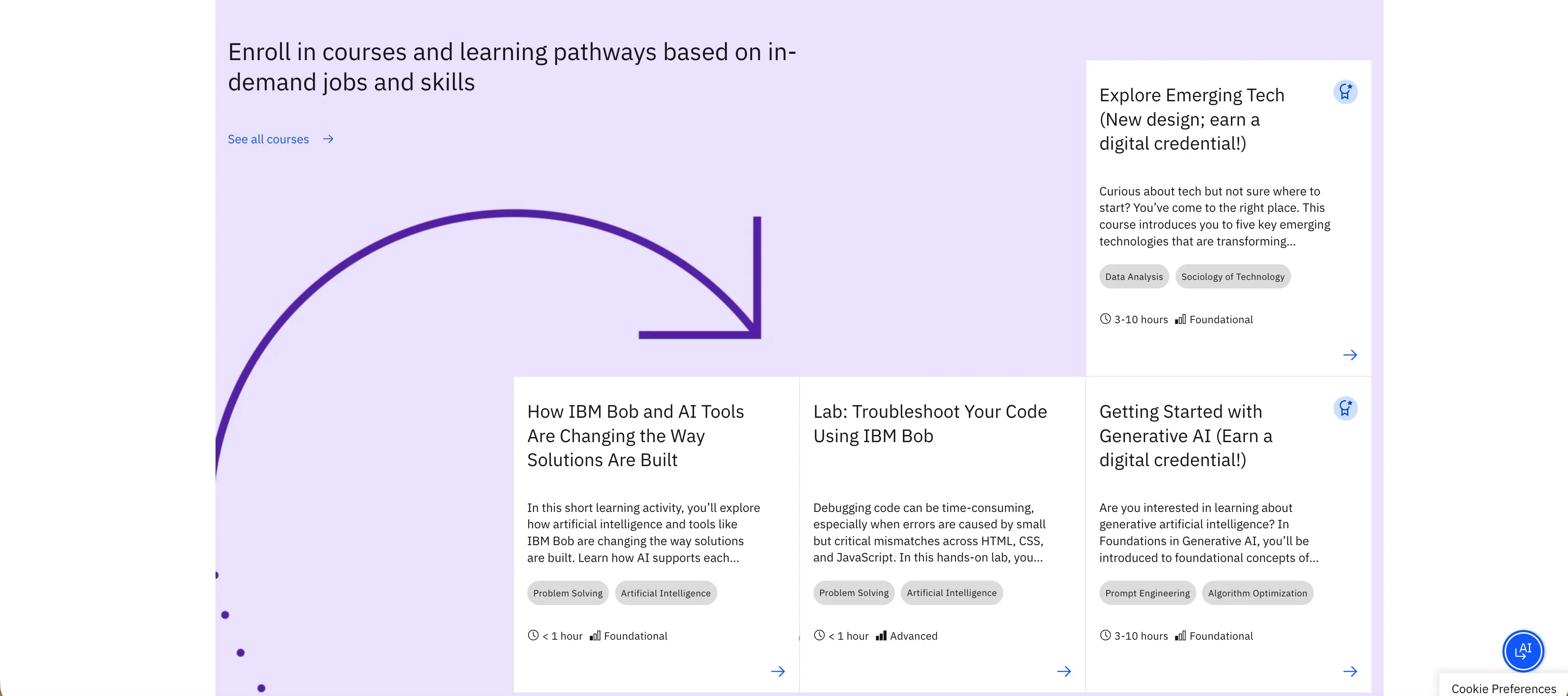Select Problem Solving tag on IBM Bob AI Tools card
This screenshot has height=696, width=1568.
coord(568,593)
